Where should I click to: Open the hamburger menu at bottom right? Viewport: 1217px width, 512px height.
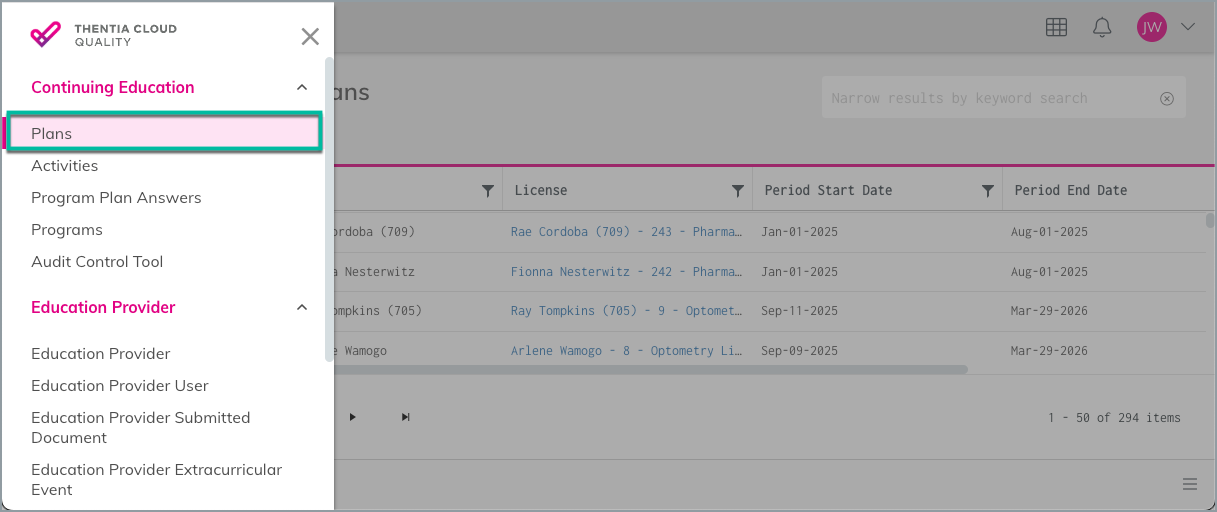click(x=1190, y=484)
